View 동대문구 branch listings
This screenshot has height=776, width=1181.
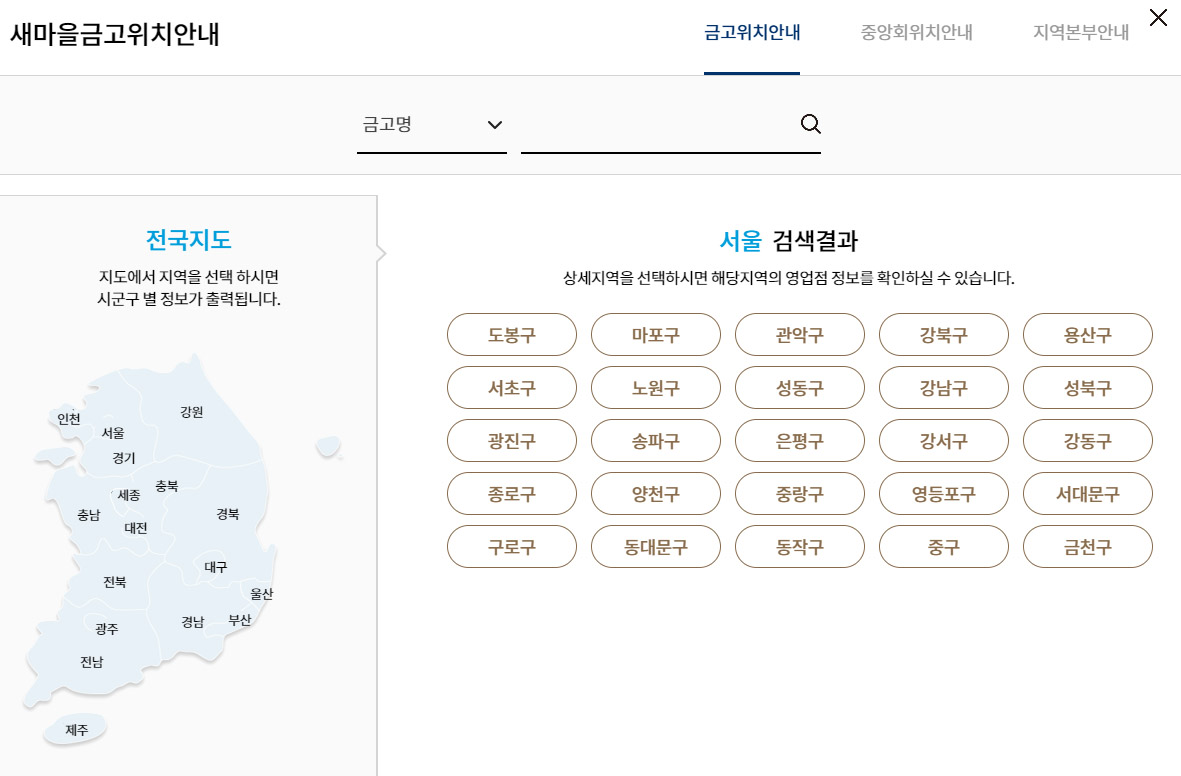[655, 546]
